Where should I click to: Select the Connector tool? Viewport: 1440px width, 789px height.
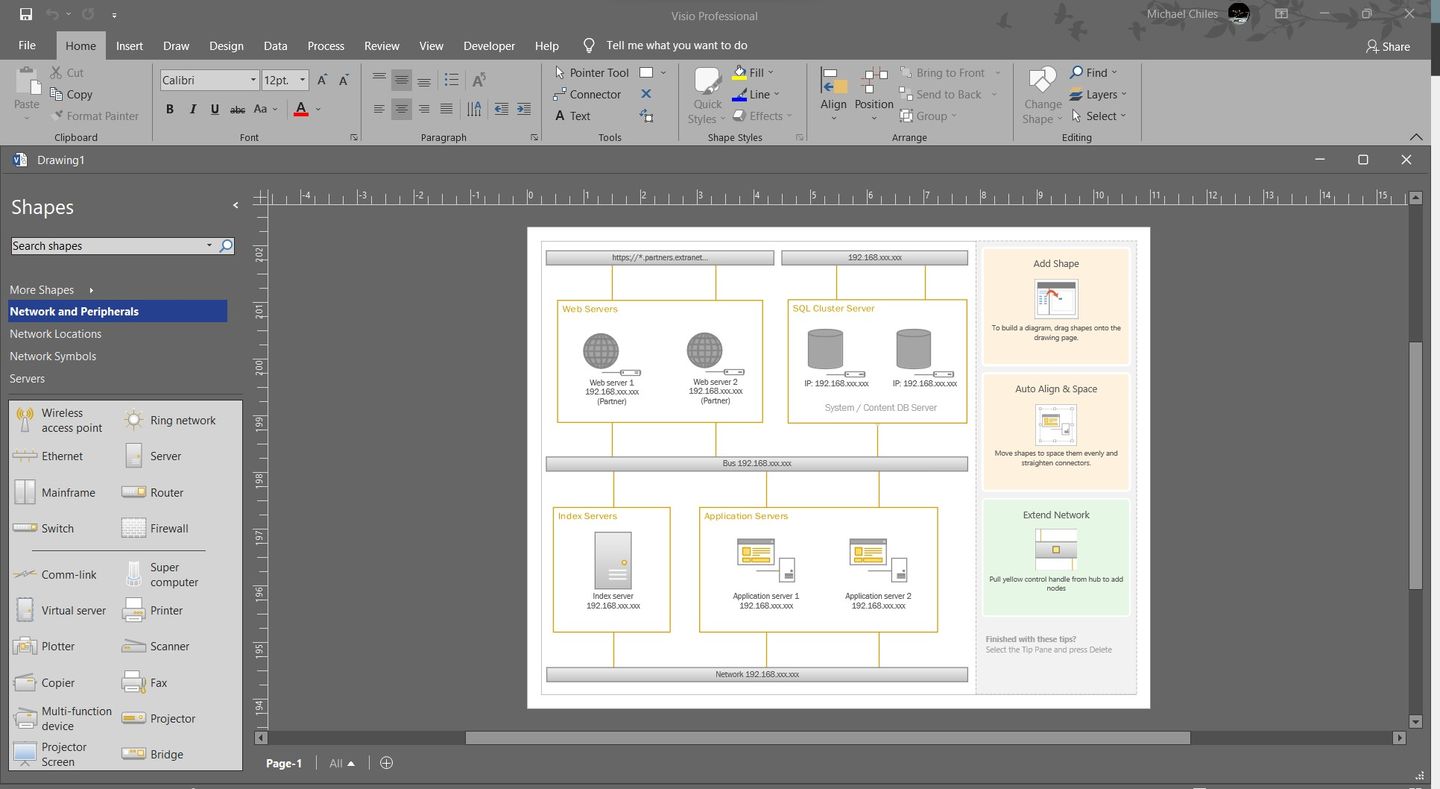point(587,94)
